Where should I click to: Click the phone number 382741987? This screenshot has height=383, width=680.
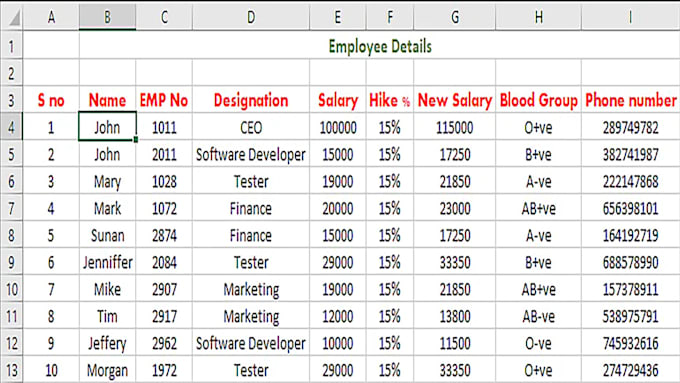coord(631,154)
